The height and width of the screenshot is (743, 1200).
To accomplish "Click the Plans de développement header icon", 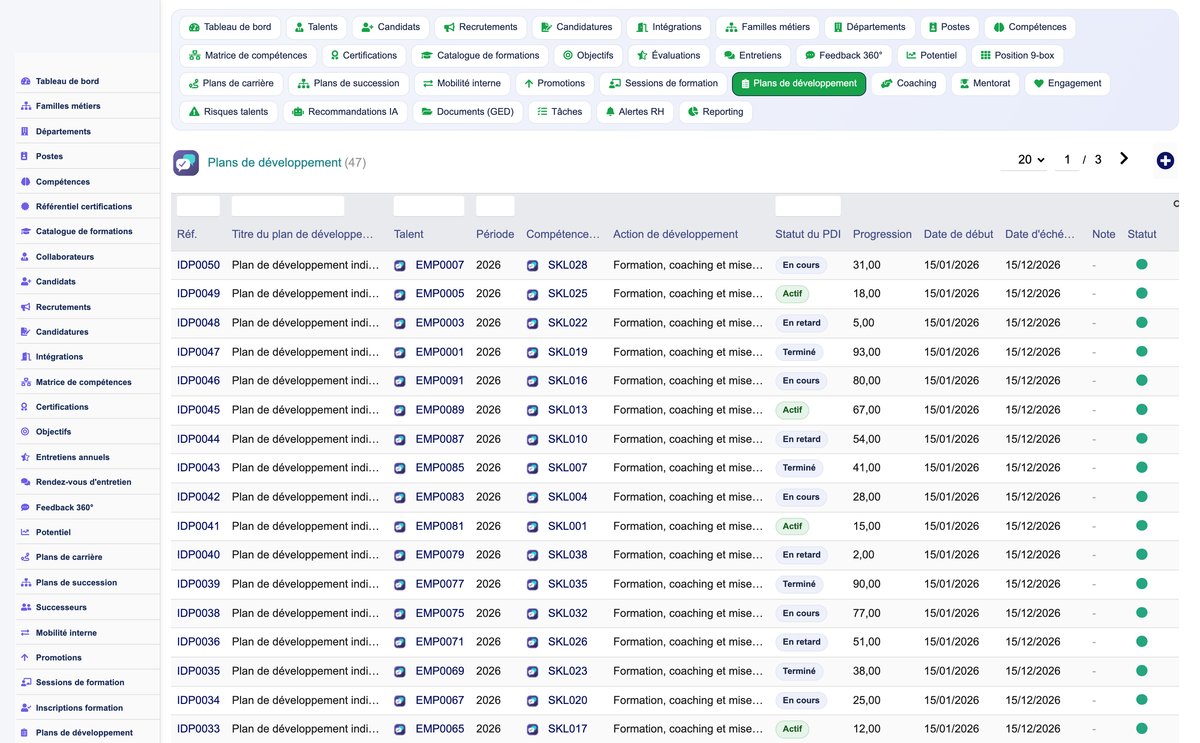I will click(x=186, y=162).
